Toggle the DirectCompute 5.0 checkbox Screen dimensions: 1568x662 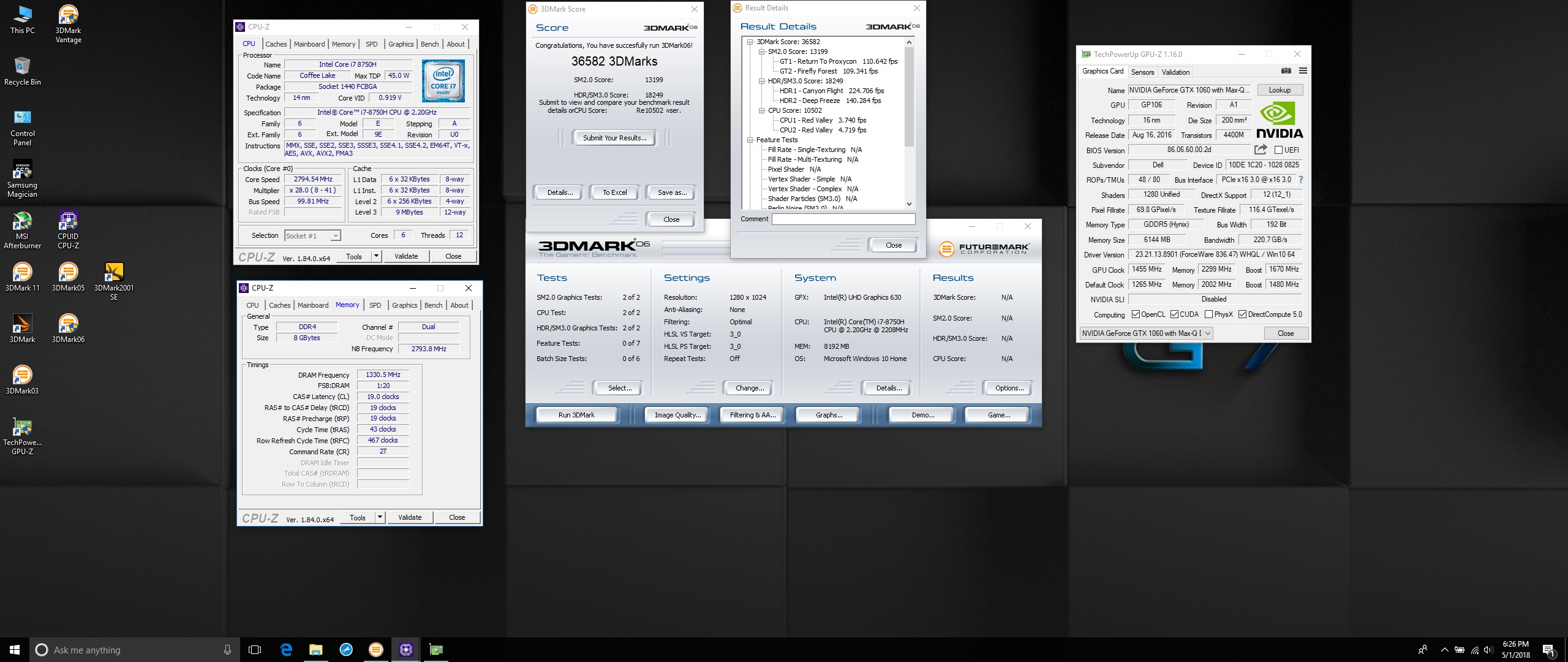pos(1242,314)
